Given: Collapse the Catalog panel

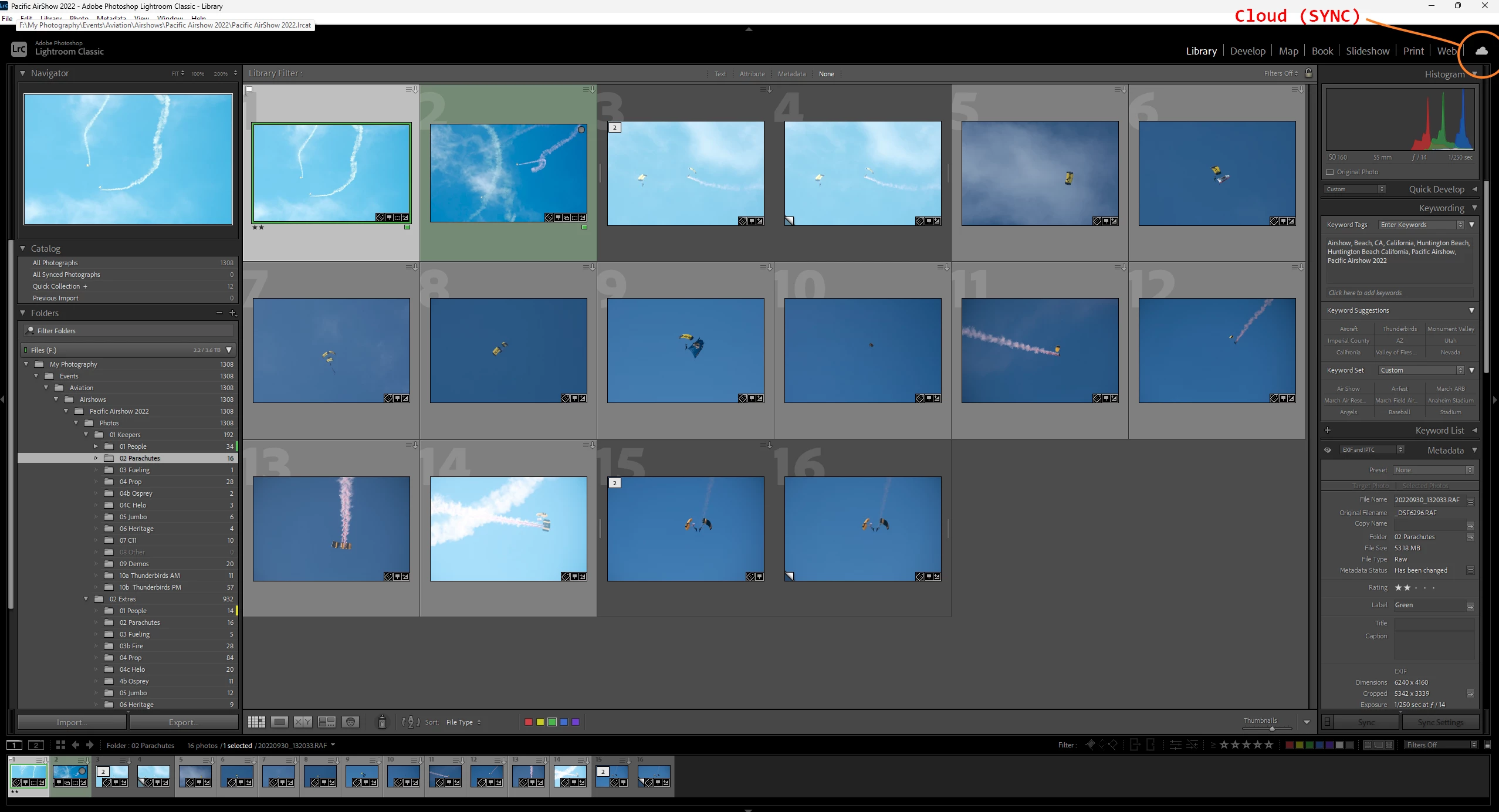Looking at the screenshot, I should tap(22, 249).
